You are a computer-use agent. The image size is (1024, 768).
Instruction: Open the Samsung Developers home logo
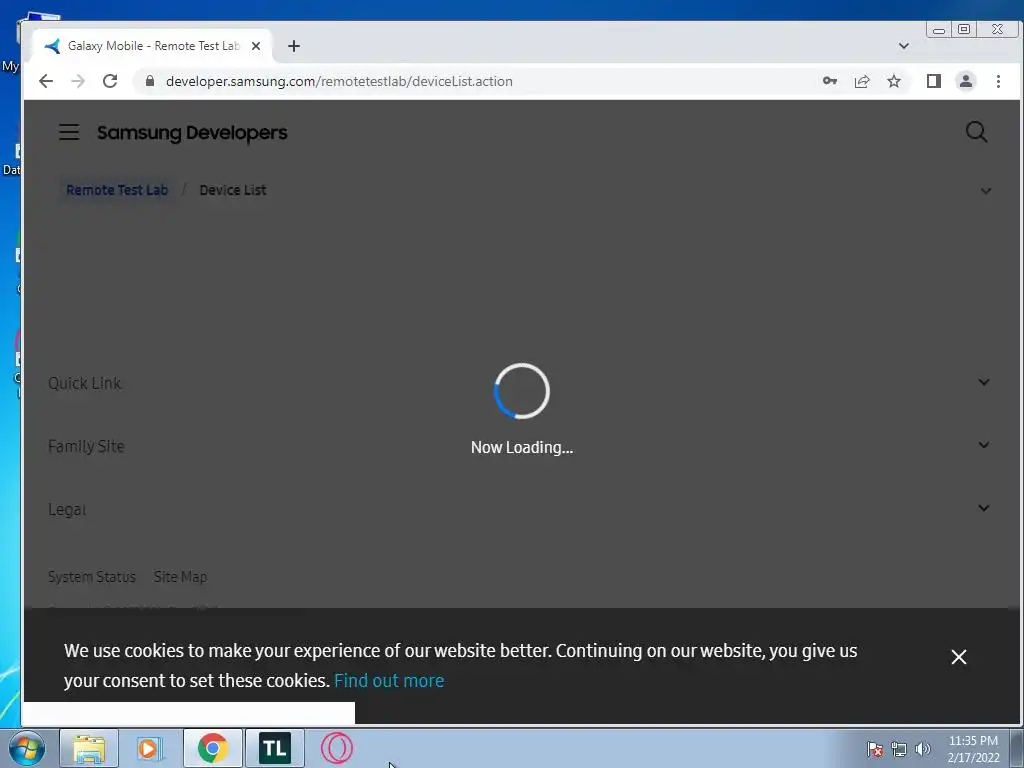click(x=192, y=133)
